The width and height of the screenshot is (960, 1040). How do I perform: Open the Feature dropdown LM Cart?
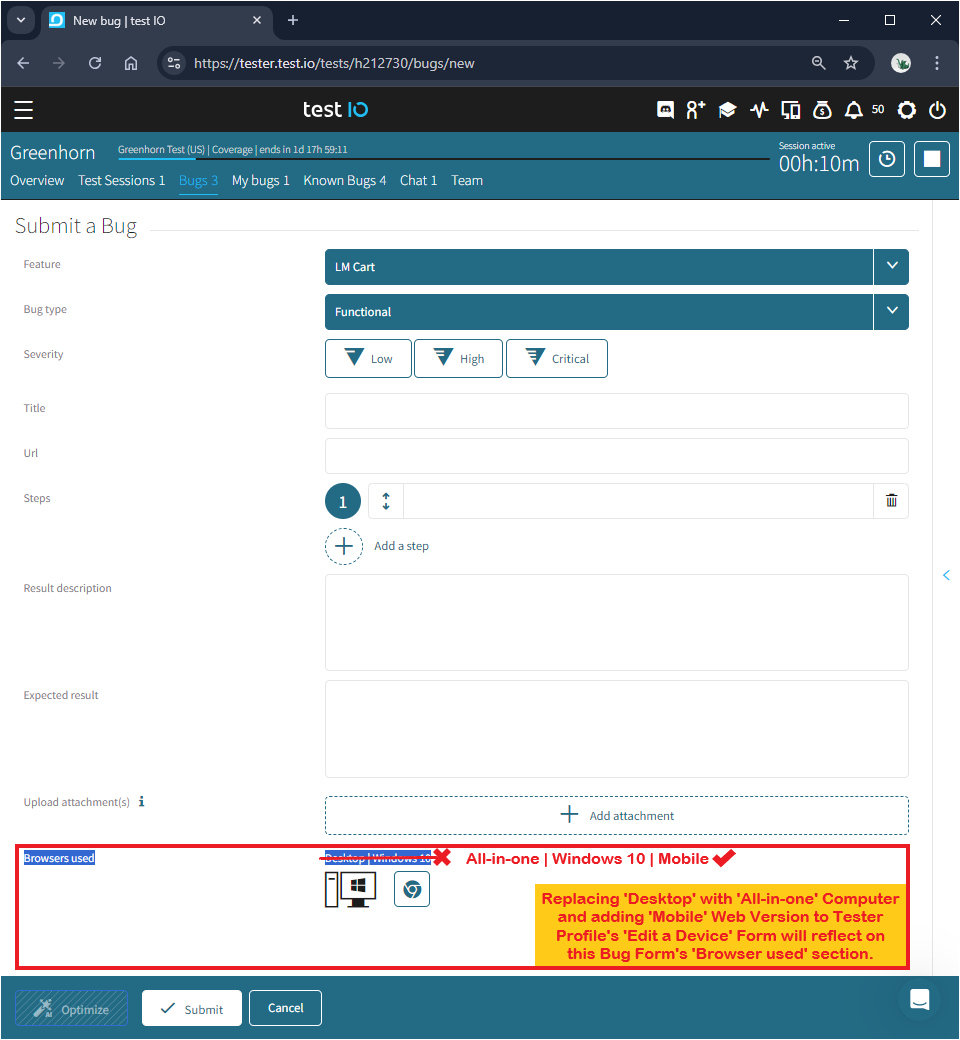pyautogui.click(x=598, y=267)
